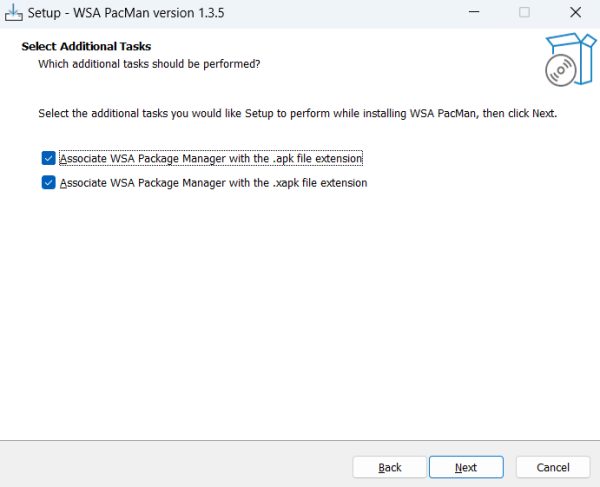
Task: Click the empty title bar space right of the title
Action: [x=350, y=13]
